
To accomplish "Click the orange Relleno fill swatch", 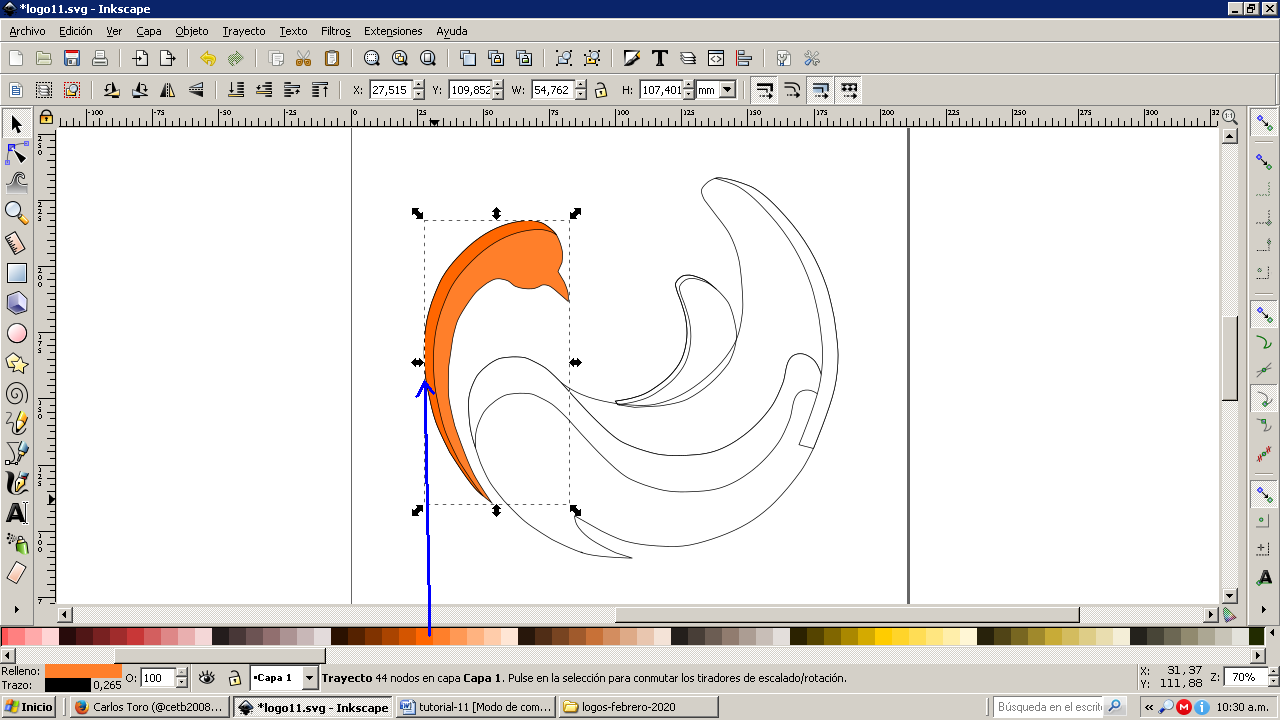I will pyautogui.click(x=83, y=670).
